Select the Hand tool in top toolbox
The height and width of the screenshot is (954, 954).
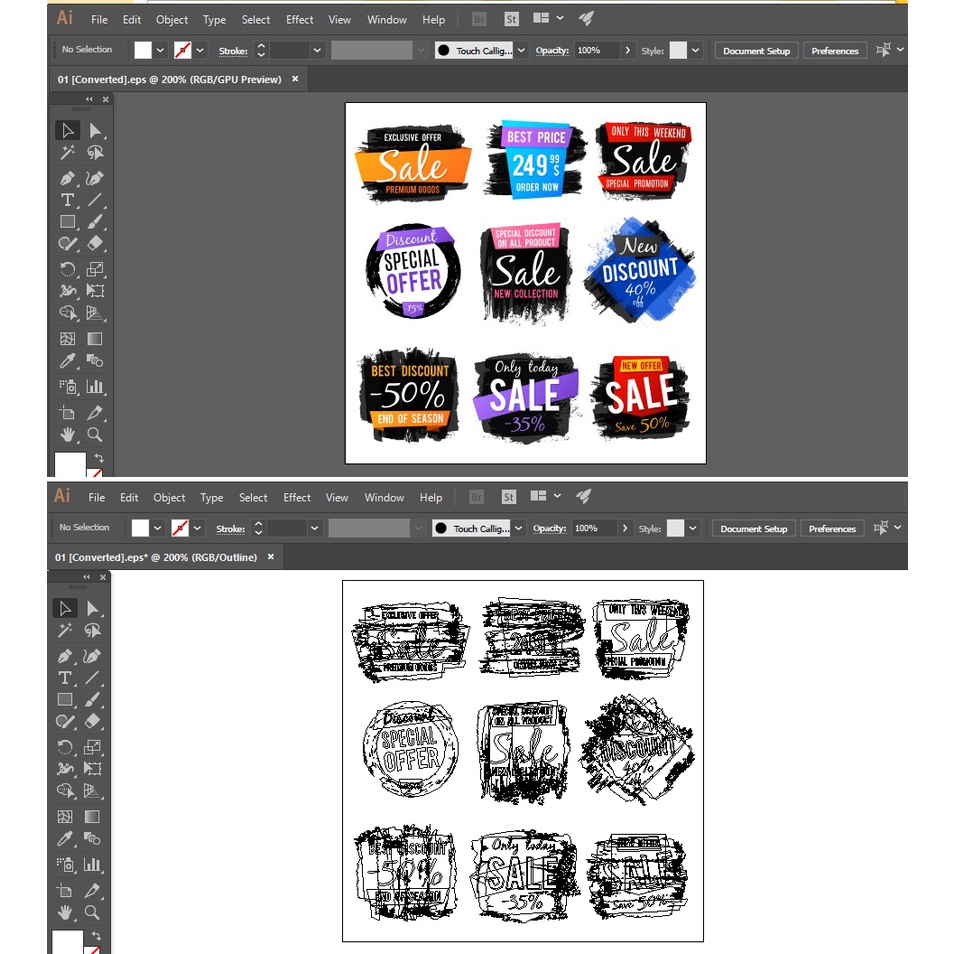tap(67, 435)
